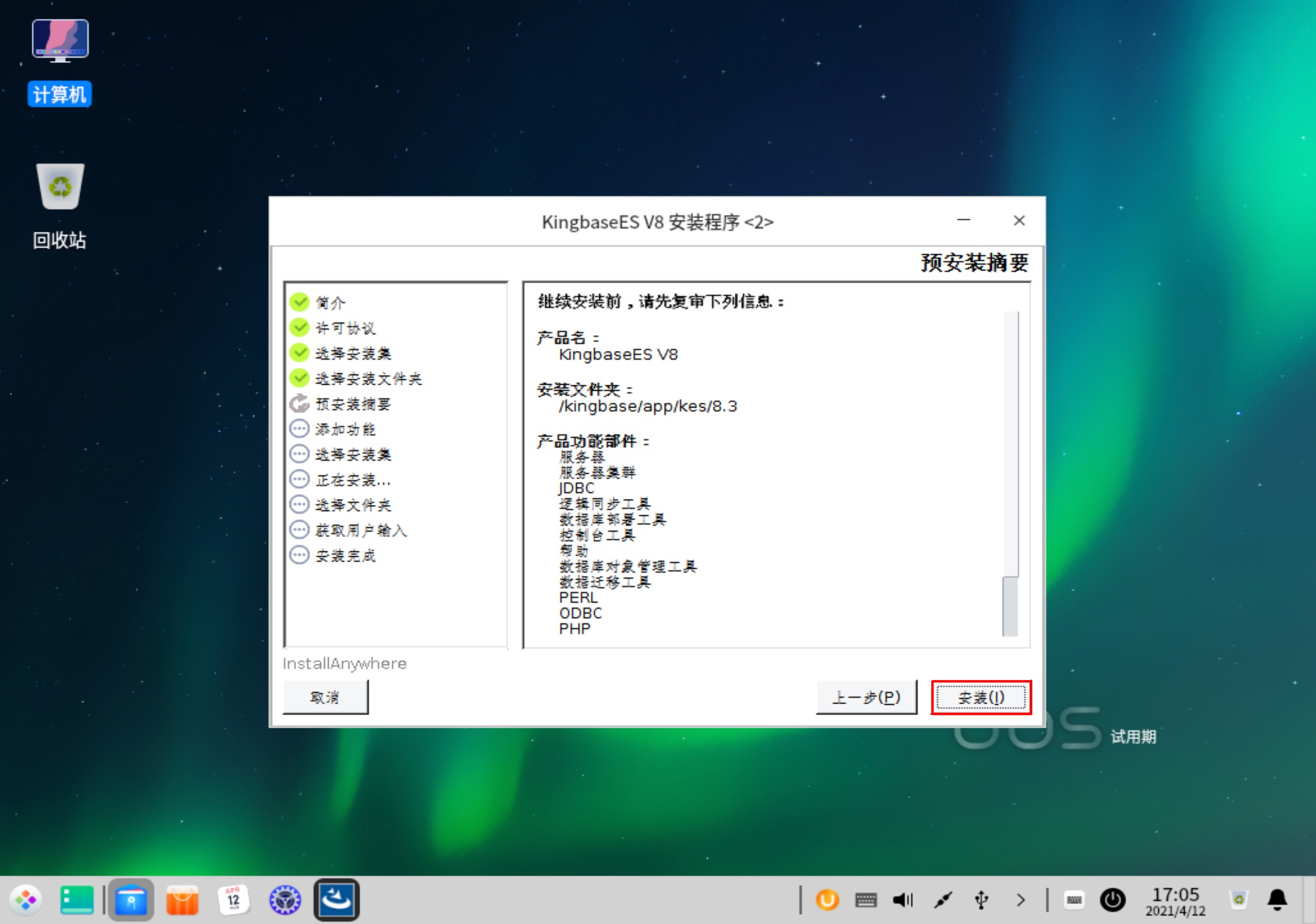Click the 上一步(P) previous button
Viewport: 1316px width, 924px height.
click(866, 697)
